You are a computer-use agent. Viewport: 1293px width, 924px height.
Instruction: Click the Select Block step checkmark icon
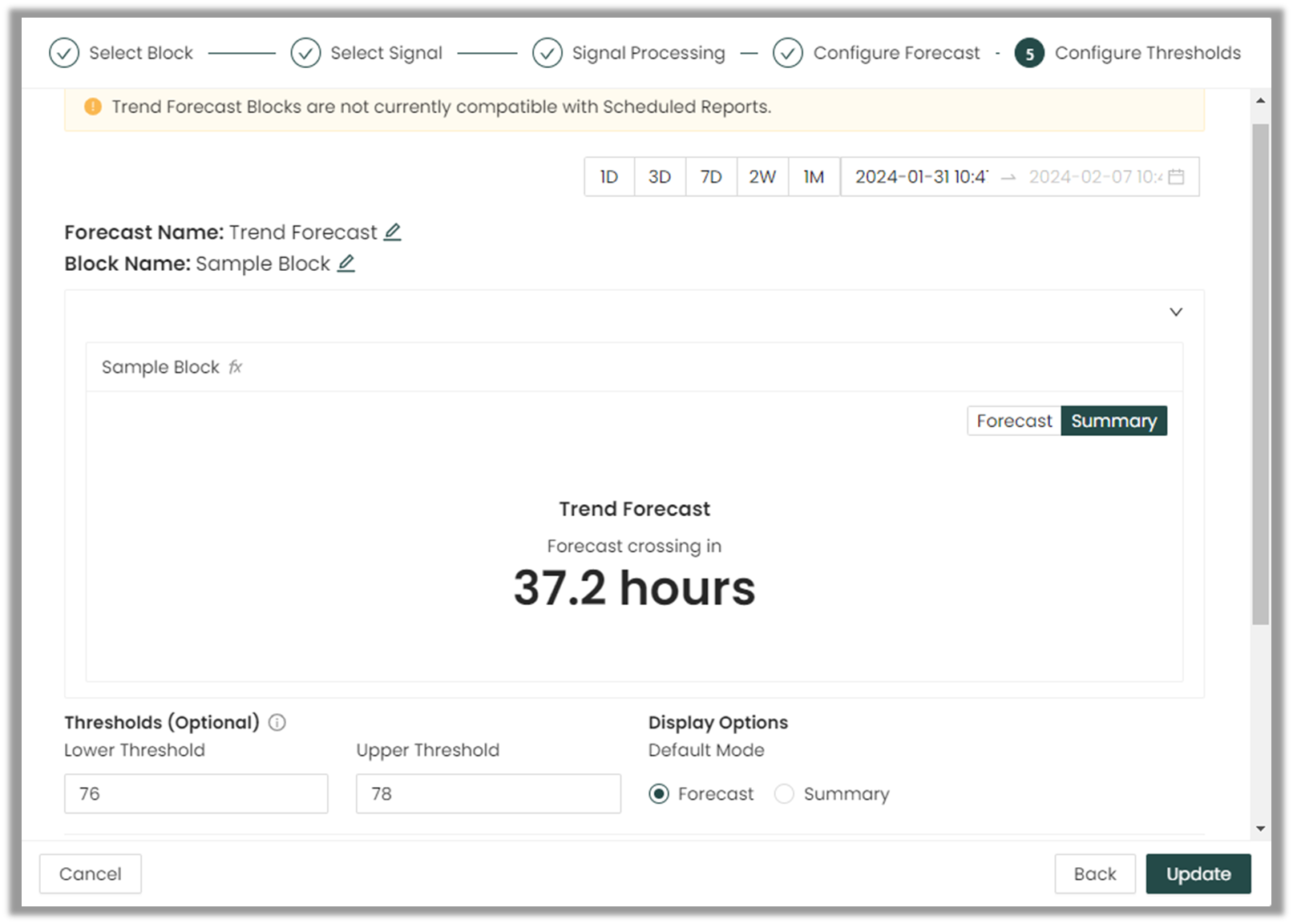coord(64,54)
